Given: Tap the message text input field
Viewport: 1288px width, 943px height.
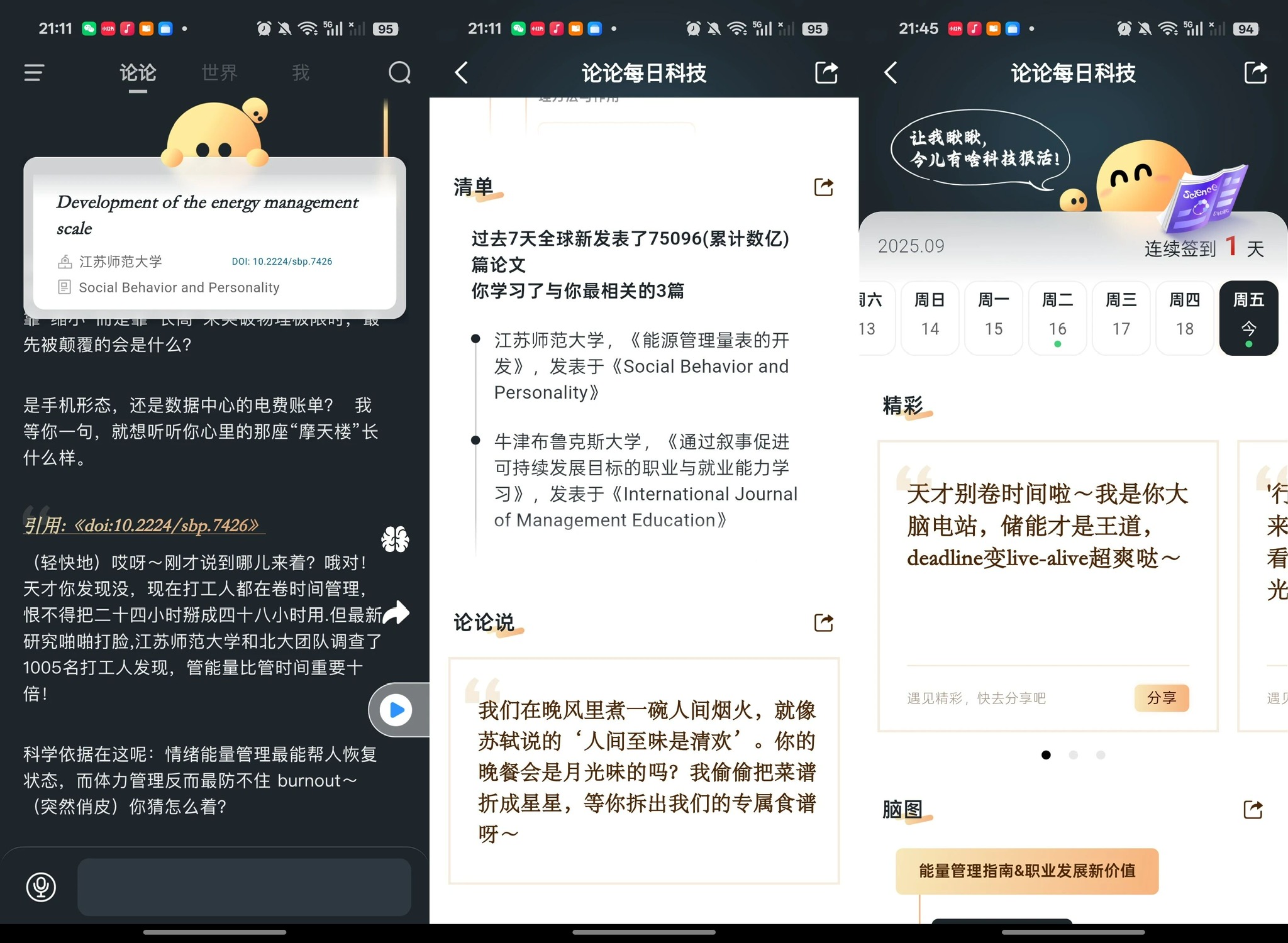Looking at the screenshot, I should click(x=244, y=887).
